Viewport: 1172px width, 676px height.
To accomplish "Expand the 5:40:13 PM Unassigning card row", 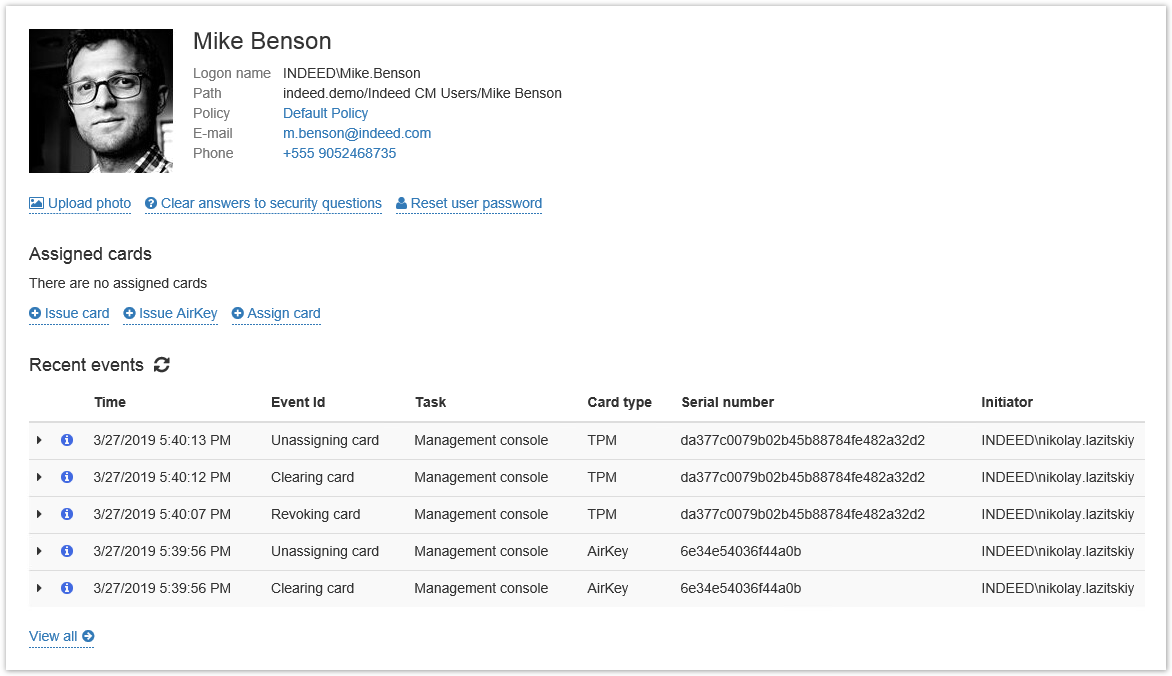I will coord(39,440).
